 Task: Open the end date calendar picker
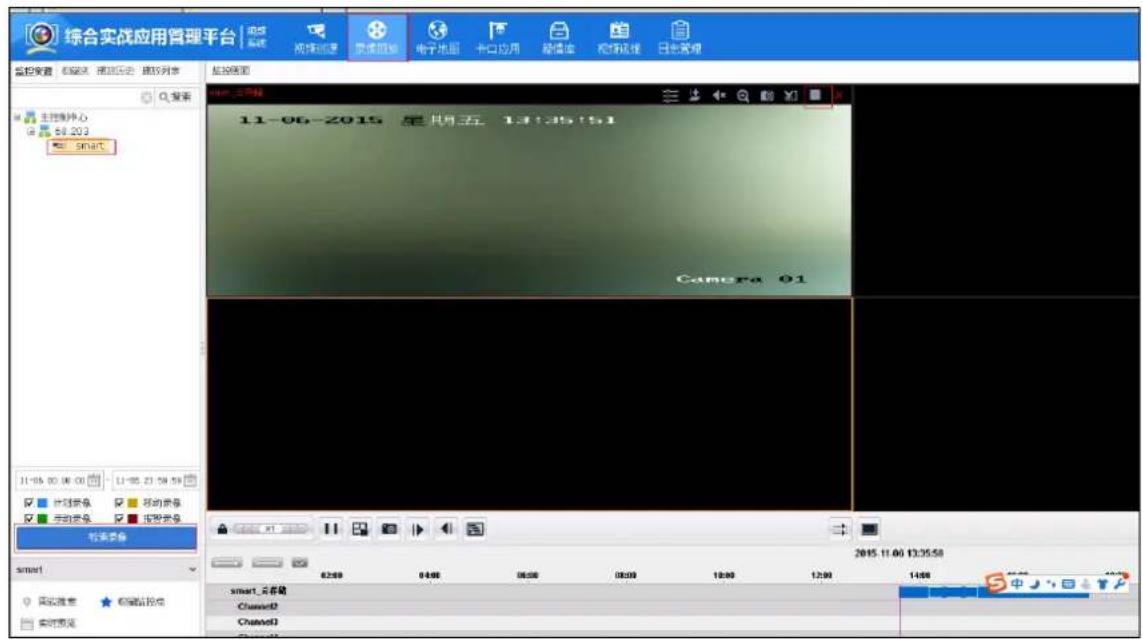coord(190,481)
